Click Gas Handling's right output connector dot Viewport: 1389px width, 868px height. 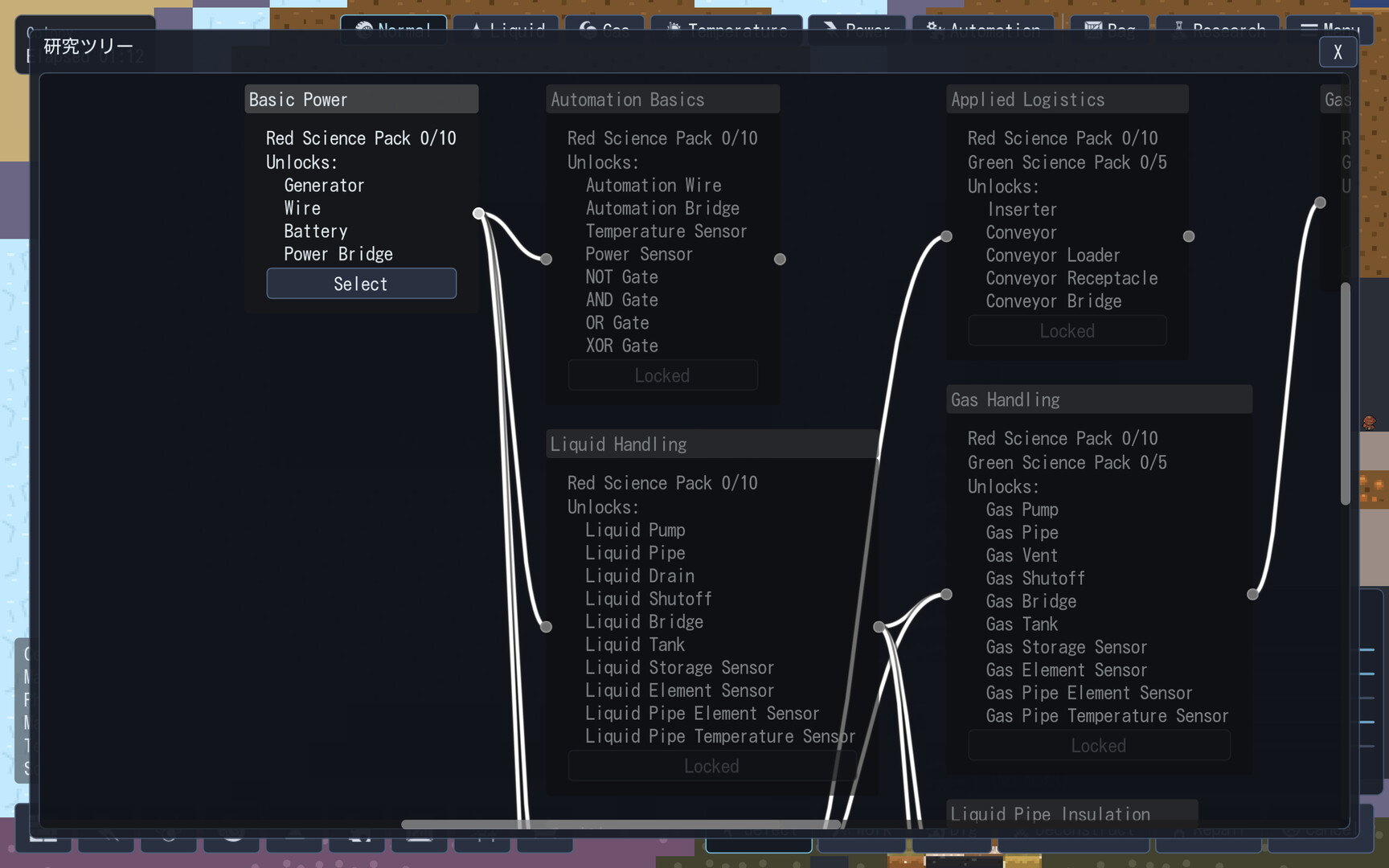click(x=1253, y=595)
